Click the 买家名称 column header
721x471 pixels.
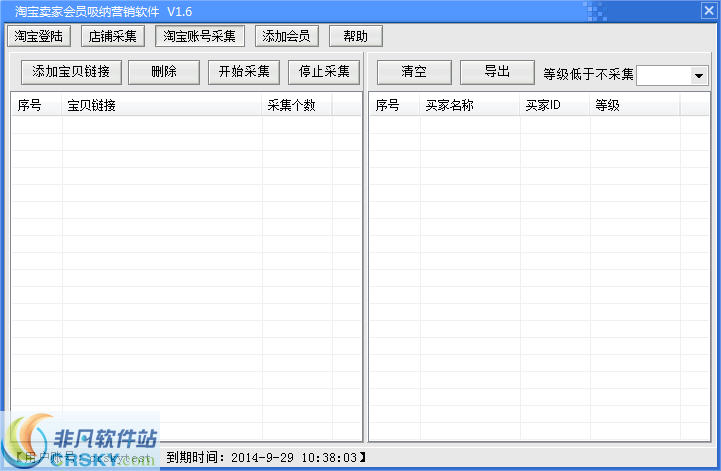pos(470,105)
